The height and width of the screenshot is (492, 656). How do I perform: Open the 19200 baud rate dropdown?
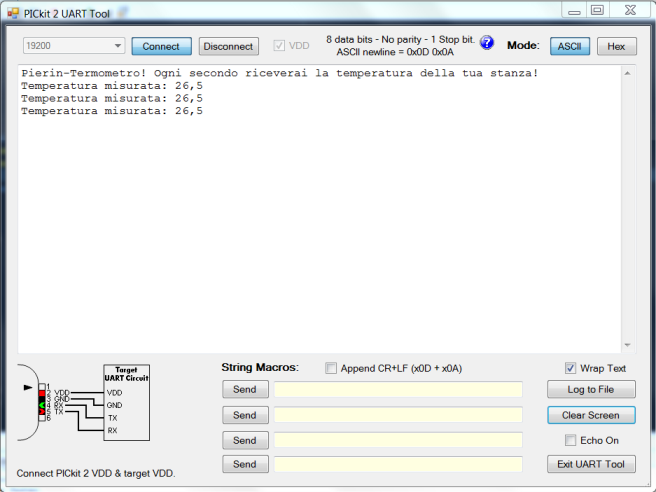coord(118,46)
